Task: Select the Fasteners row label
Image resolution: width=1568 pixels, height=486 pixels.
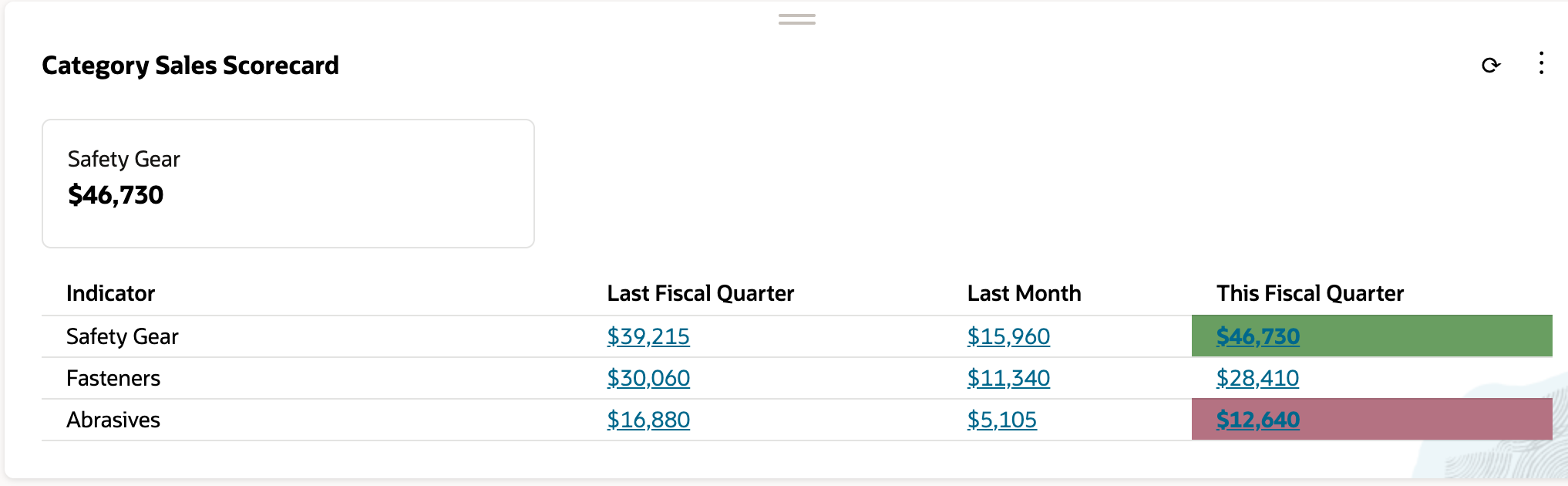Action: [x=113, y=378]
